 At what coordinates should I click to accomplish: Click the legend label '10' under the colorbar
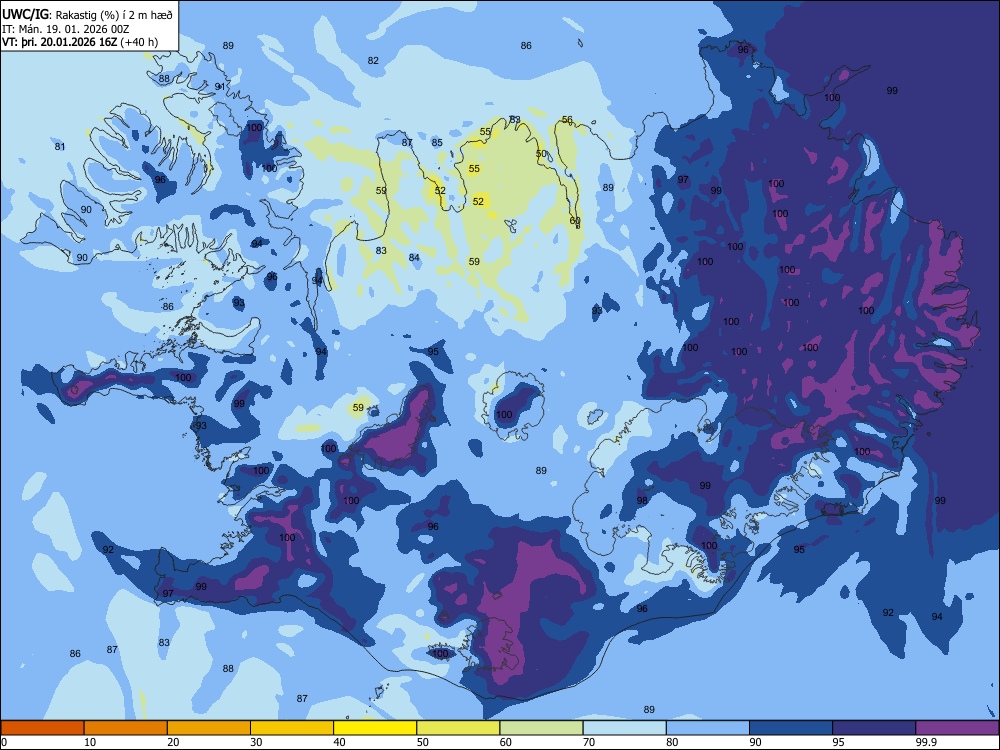click(x=90, y=742)
